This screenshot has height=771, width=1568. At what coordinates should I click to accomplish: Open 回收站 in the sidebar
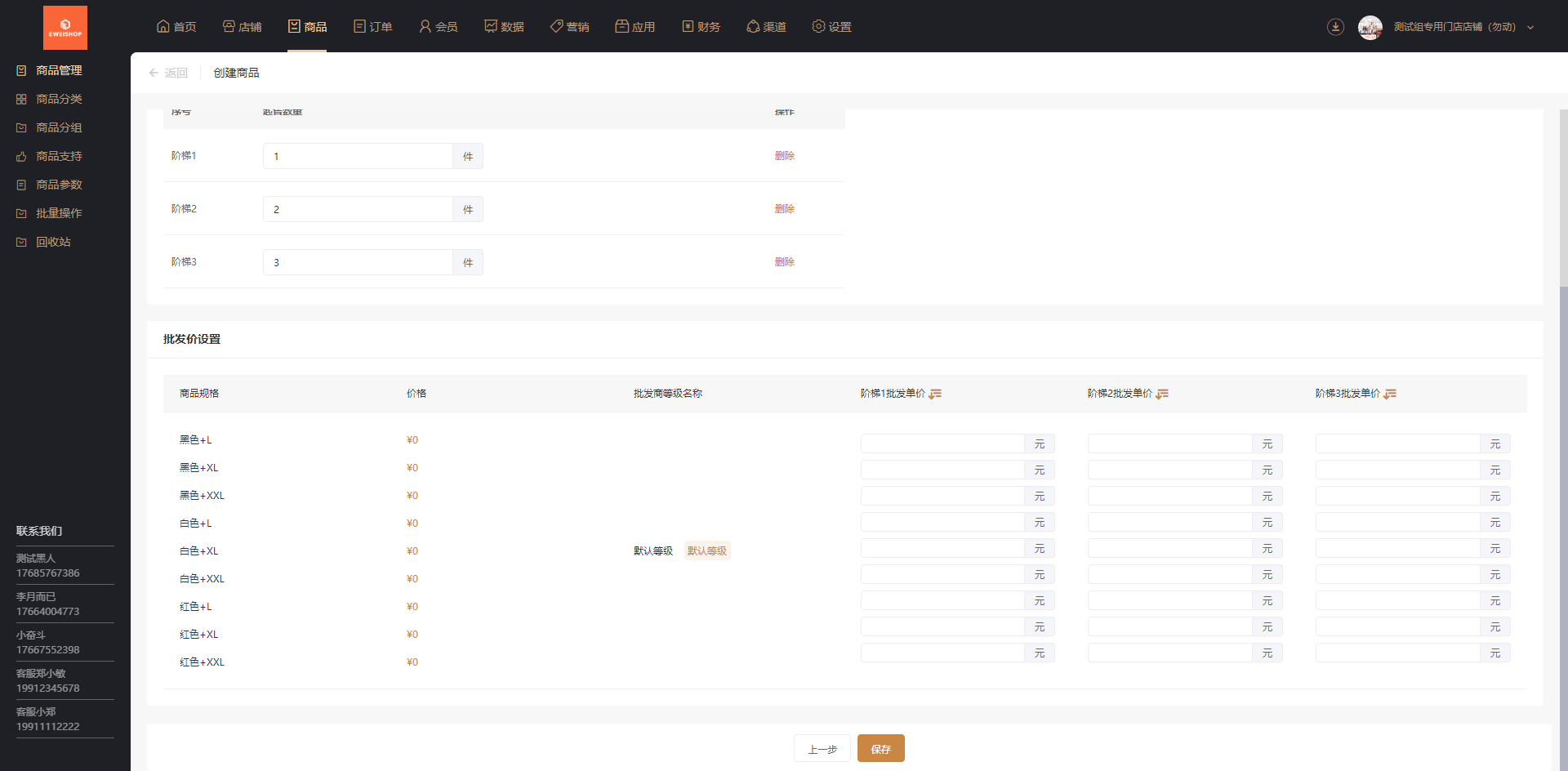53,242
